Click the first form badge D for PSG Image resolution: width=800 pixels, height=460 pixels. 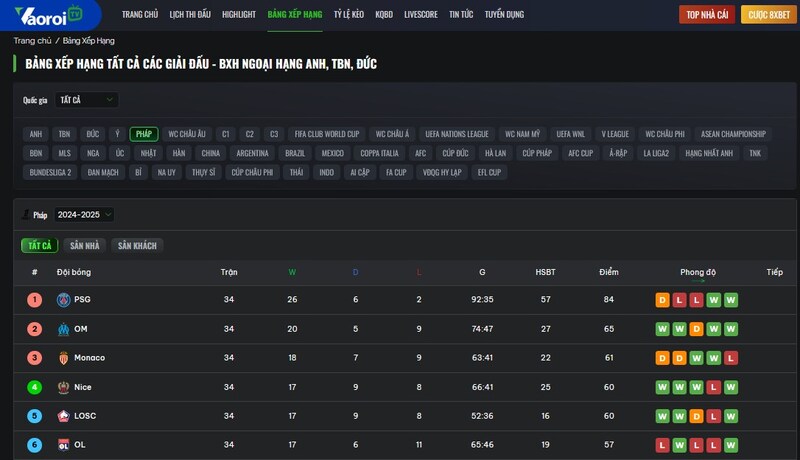point(662,300)
